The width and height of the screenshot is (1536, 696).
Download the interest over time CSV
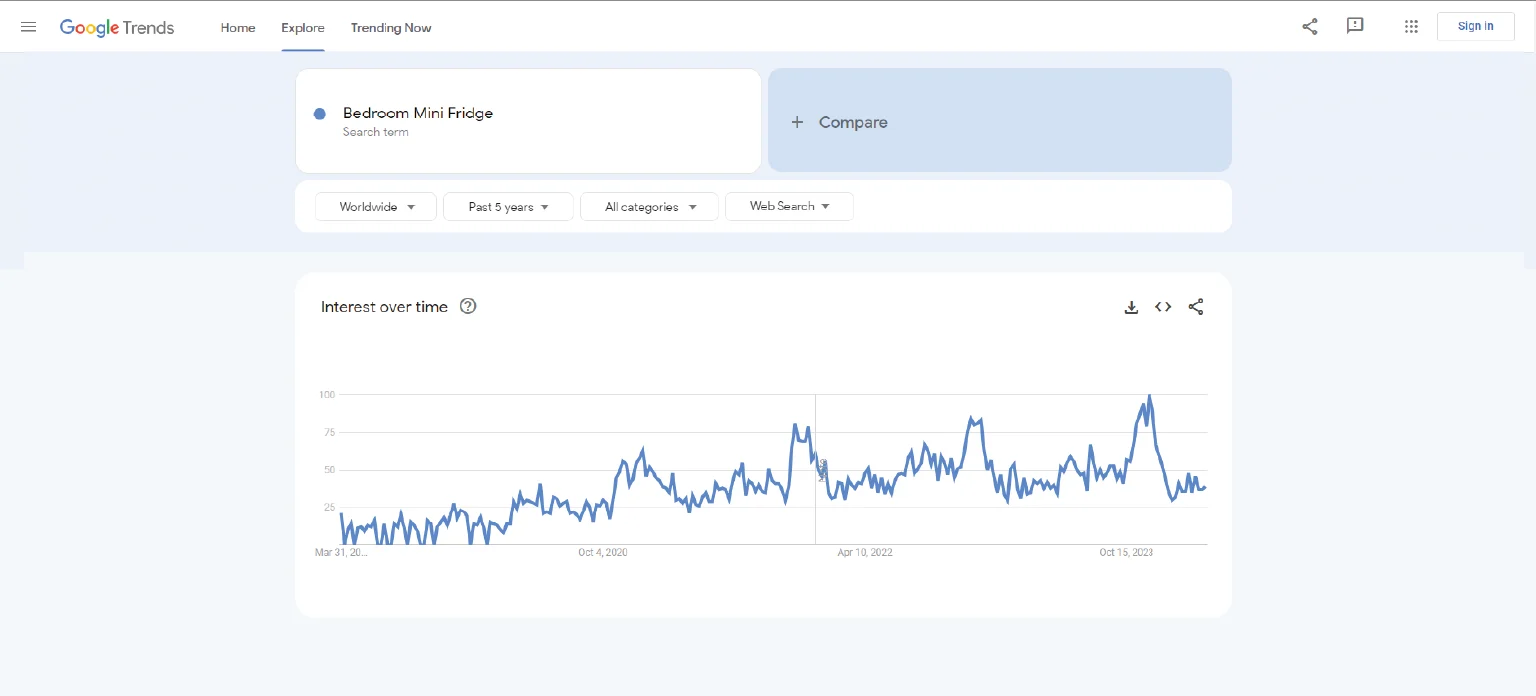[1131, 307]
